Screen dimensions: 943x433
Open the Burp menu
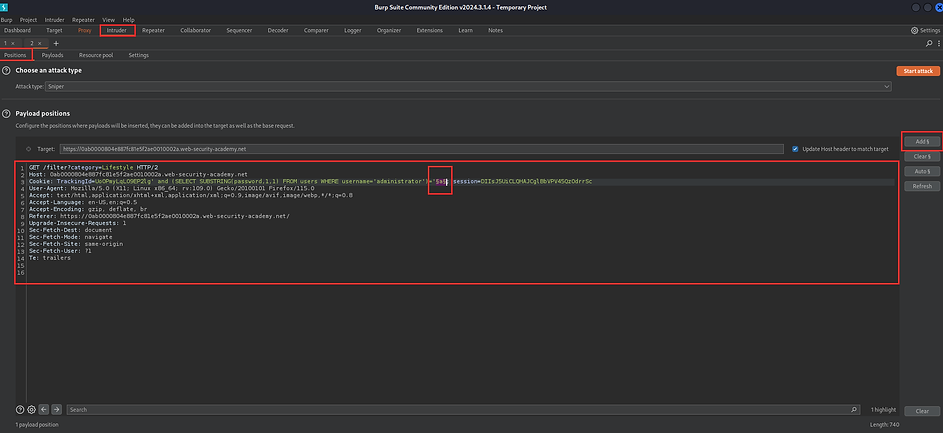coord(7,20)
